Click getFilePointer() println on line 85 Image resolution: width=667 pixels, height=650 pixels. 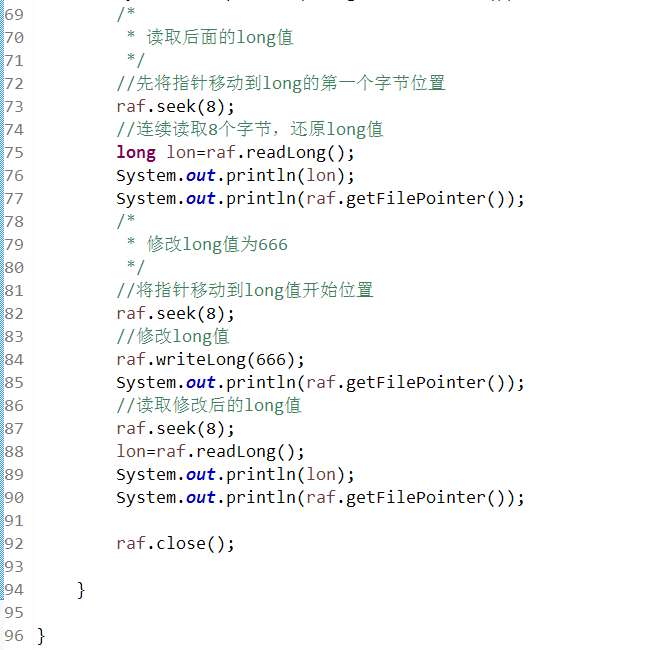320,383
